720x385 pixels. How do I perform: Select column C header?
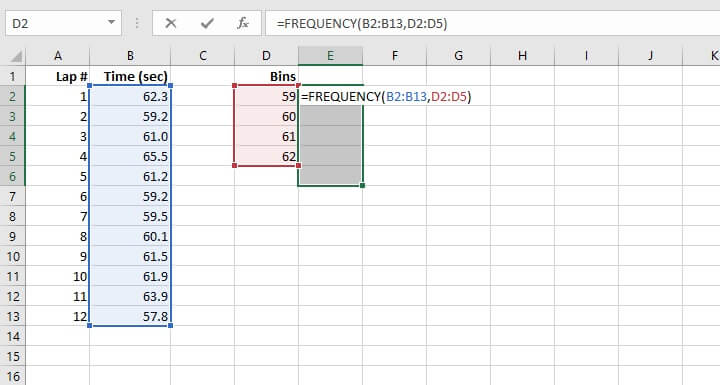click(x=202, y=56)
